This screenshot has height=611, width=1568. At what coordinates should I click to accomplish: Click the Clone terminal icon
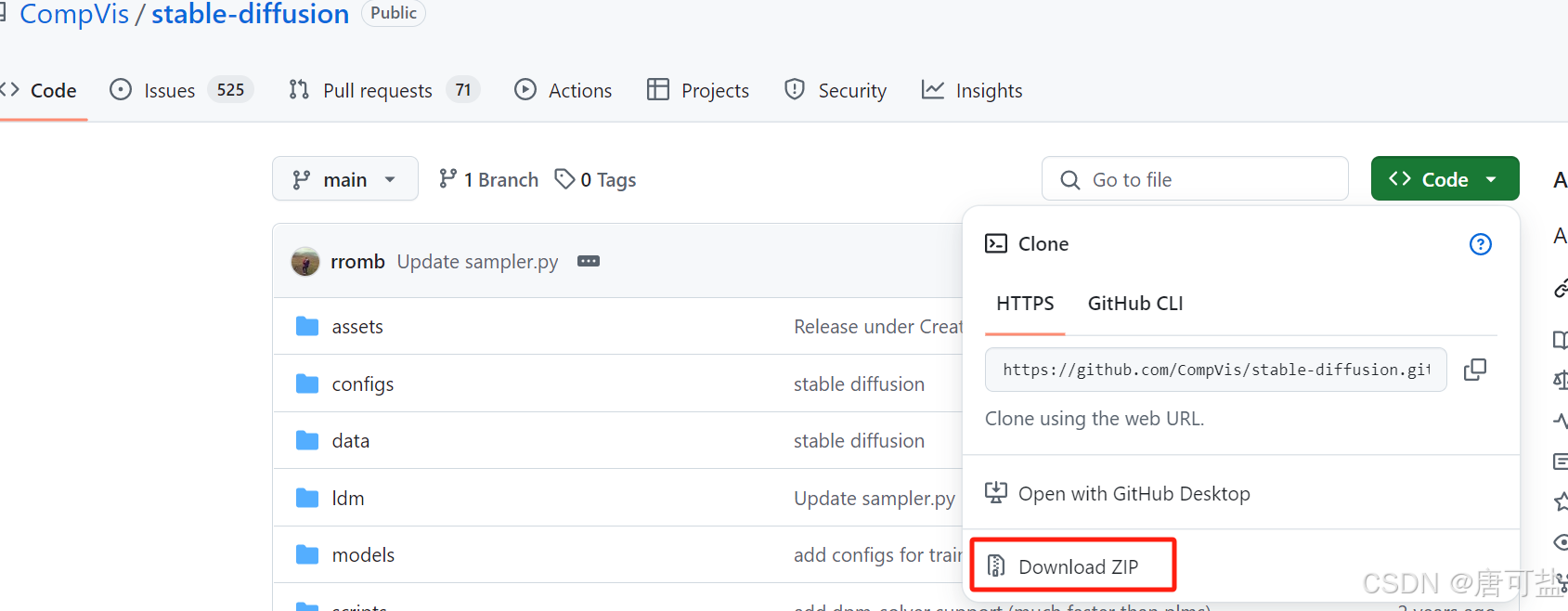pyautogui.click(x=996, y=243)
